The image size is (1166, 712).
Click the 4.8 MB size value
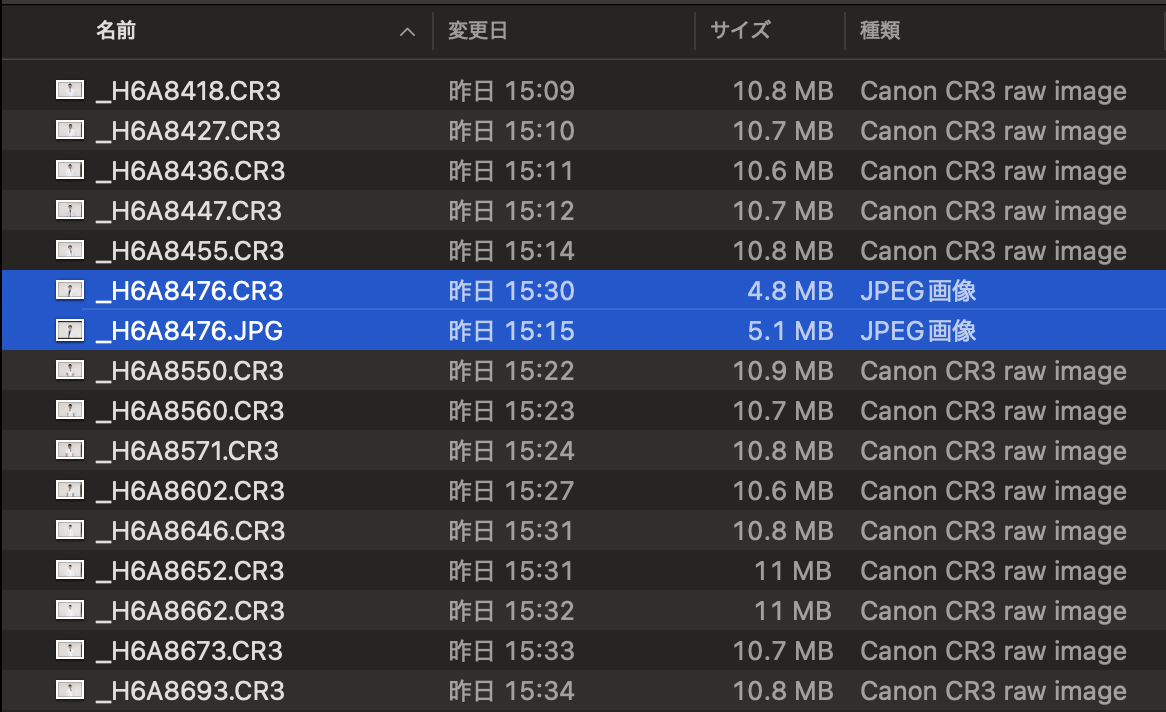tap(790, 291)
